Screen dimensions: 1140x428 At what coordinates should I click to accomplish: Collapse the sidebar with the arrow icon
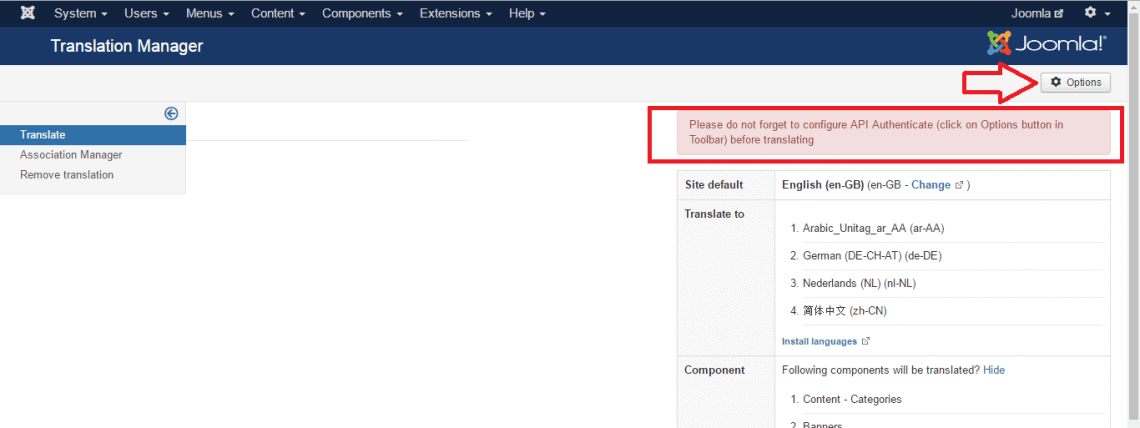(171, 114)
